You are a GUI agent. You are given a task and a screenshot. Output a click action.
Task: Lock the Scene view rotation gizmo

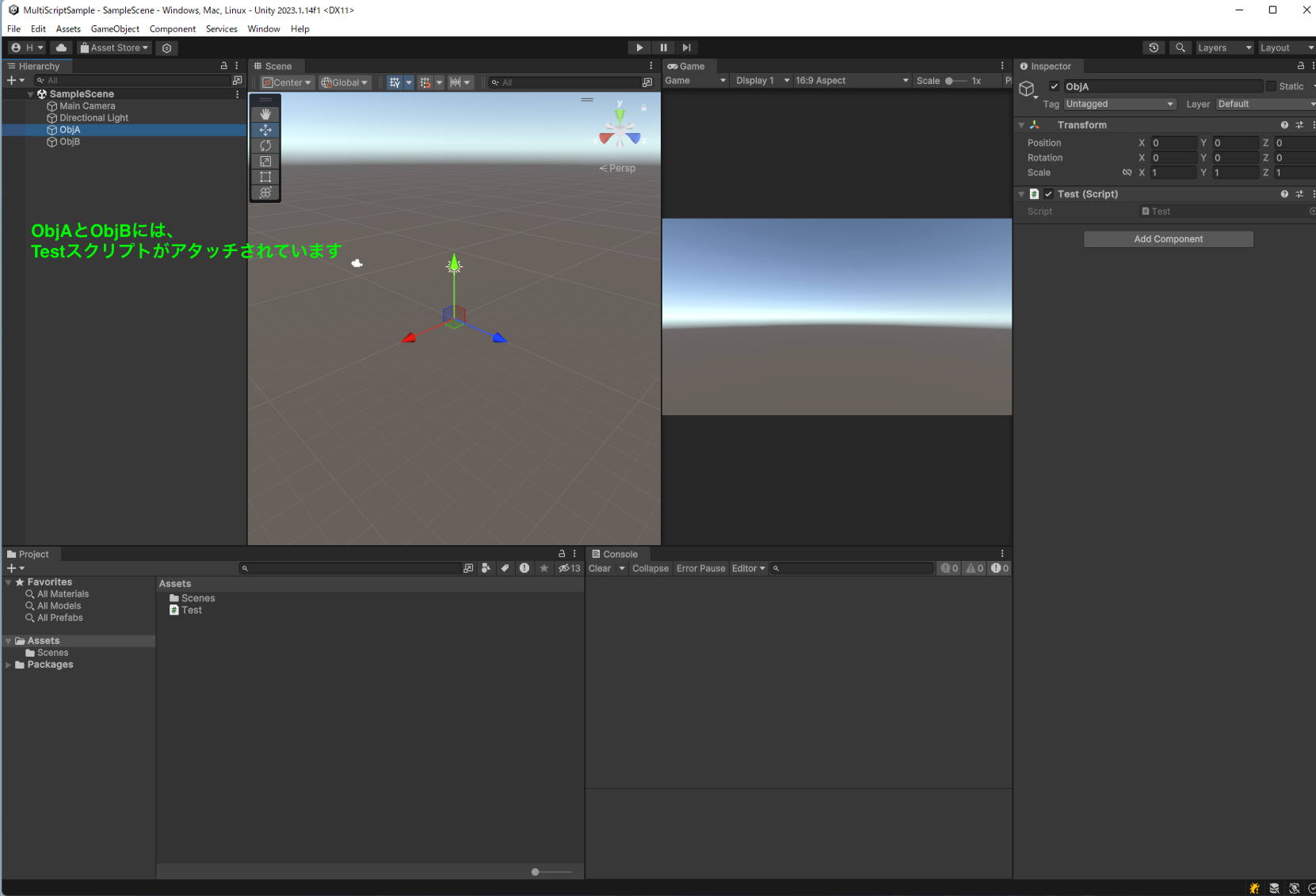643,107
